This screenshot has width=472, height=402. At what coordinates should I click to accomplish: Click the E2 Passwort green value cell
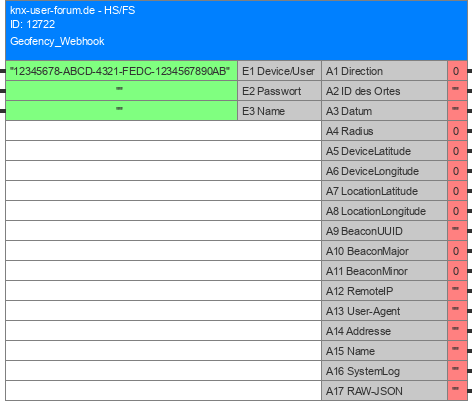(x=121, y=91)
